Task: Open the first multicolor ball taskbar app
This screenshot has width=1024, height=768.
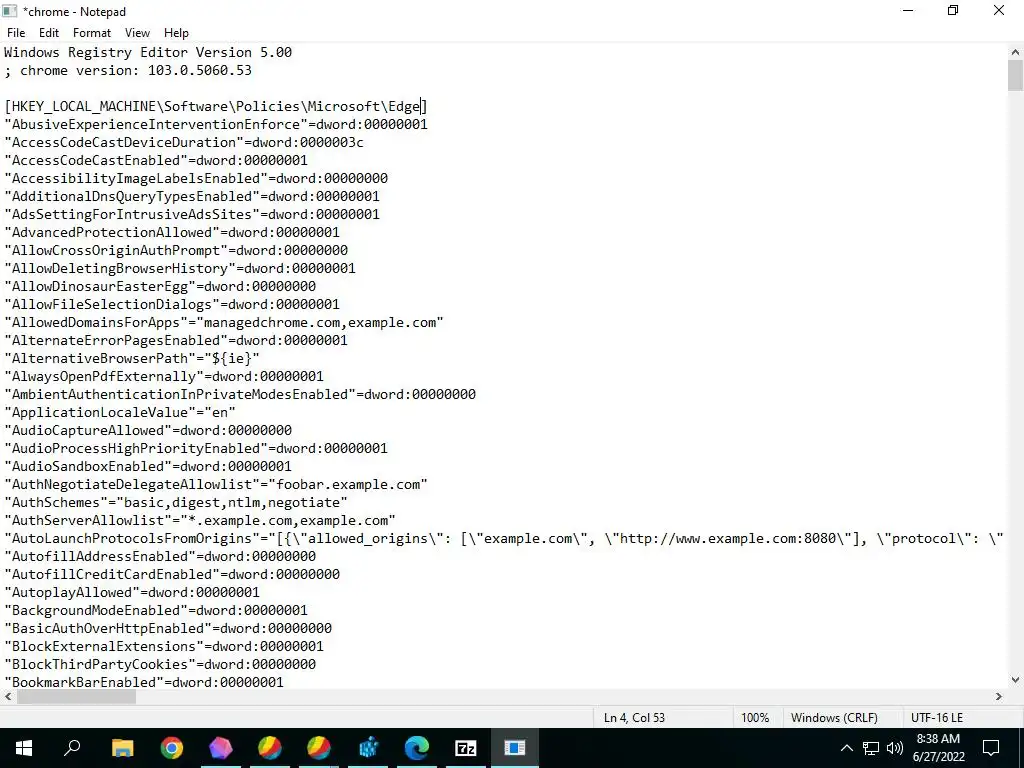Action: tap(270, 748)
